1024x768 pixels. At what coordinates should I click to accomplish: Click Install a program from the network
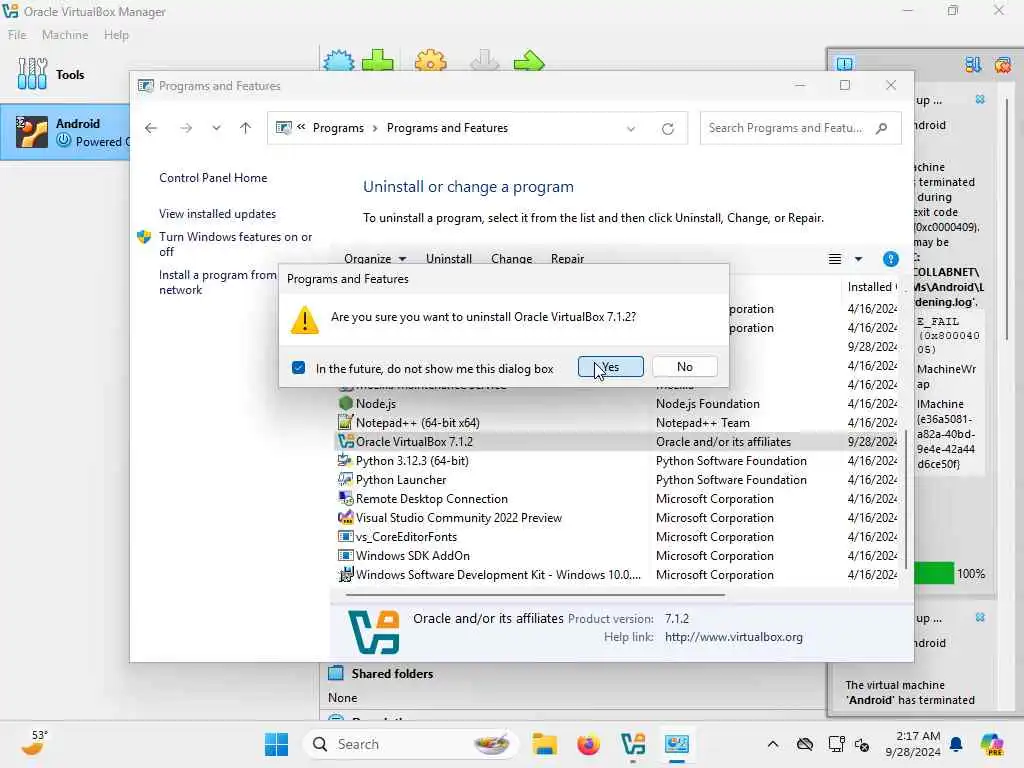[217, 282]
